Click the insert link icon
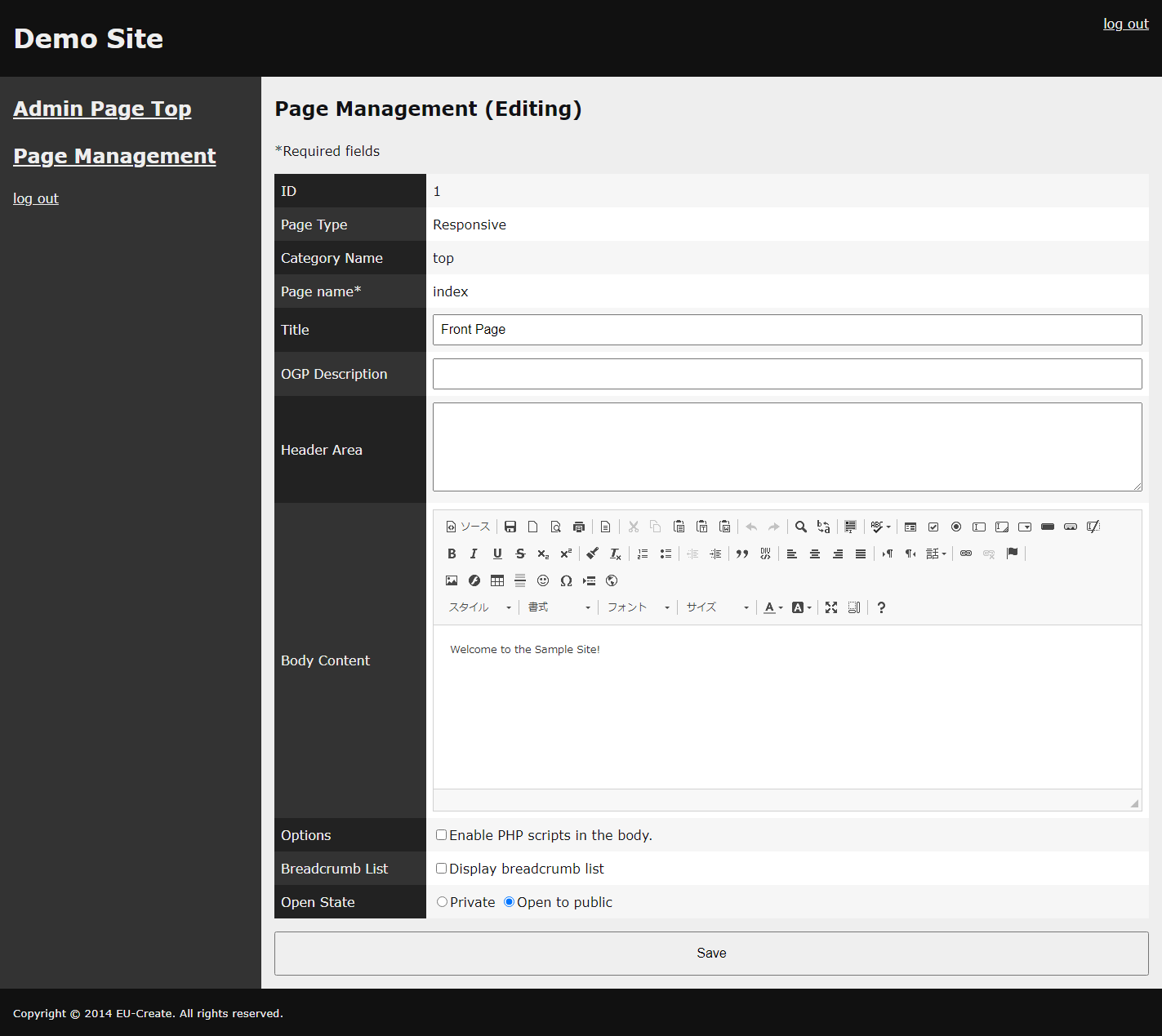1162x1036 pixels. [966, 554]
